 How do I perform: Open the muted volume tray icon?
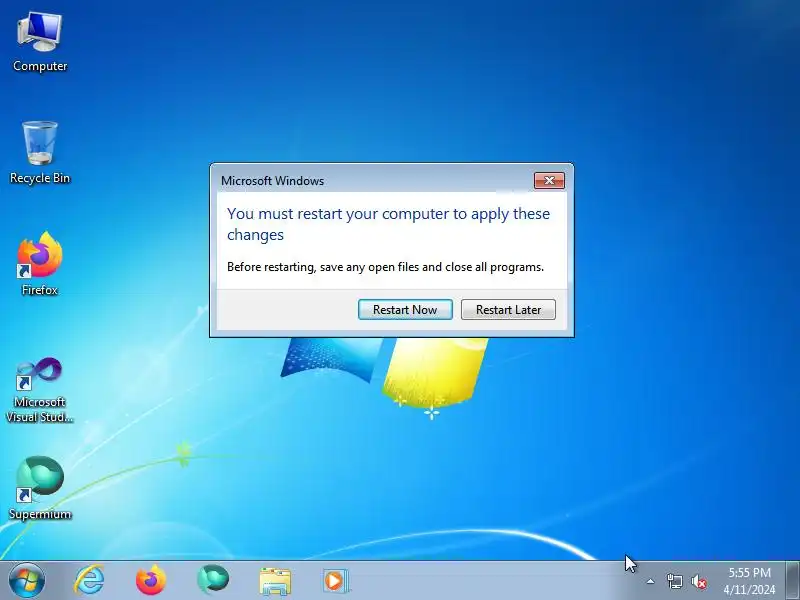[699, 581]
